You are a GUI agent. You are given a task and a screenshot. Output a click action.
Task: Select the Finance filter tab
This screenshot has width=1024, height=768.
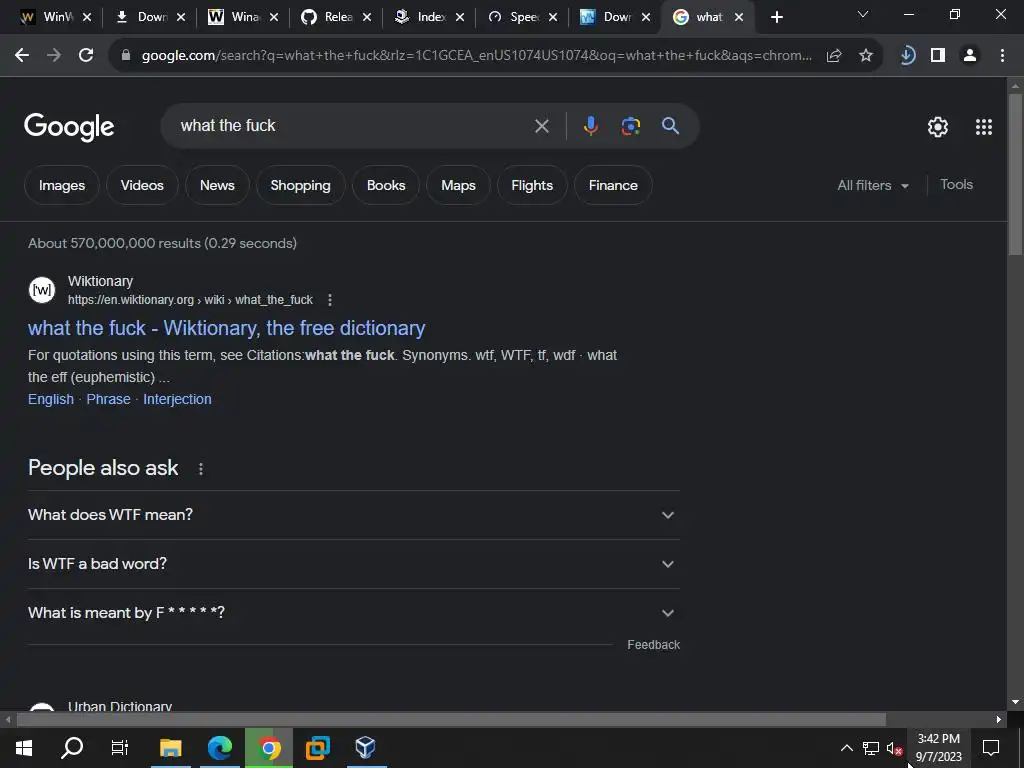click(613, 185)
